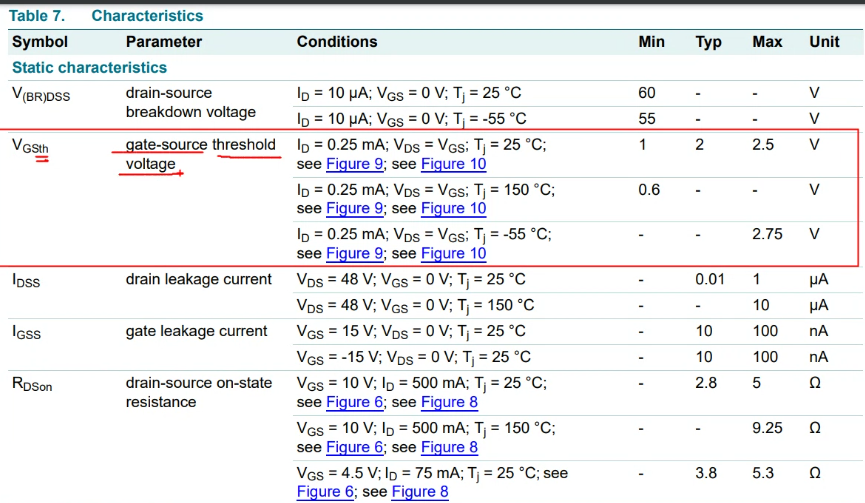Image resolution: width=865 pixels, height=503 pixels.
Task: Open Figure 6 link in RDSon 4.5 V row
Action: point(325,492)
